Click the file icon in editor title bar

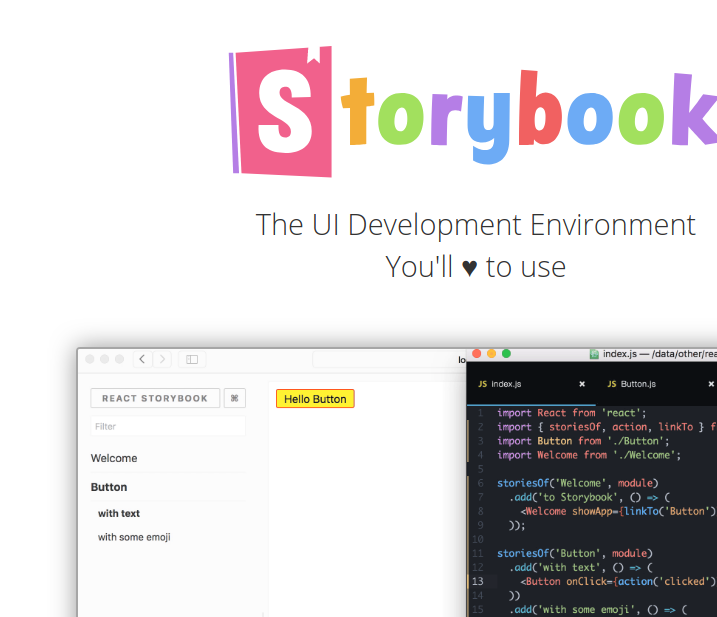pyautogui.click(x=594, y=354)
